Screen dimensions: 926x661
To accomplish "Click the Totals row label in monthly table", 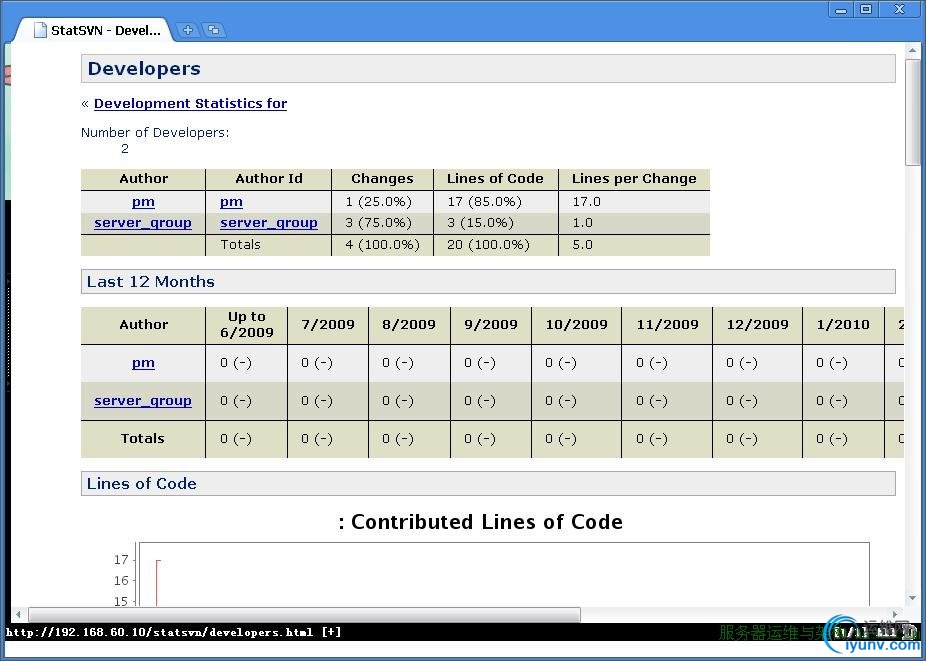I will [143, 439].
